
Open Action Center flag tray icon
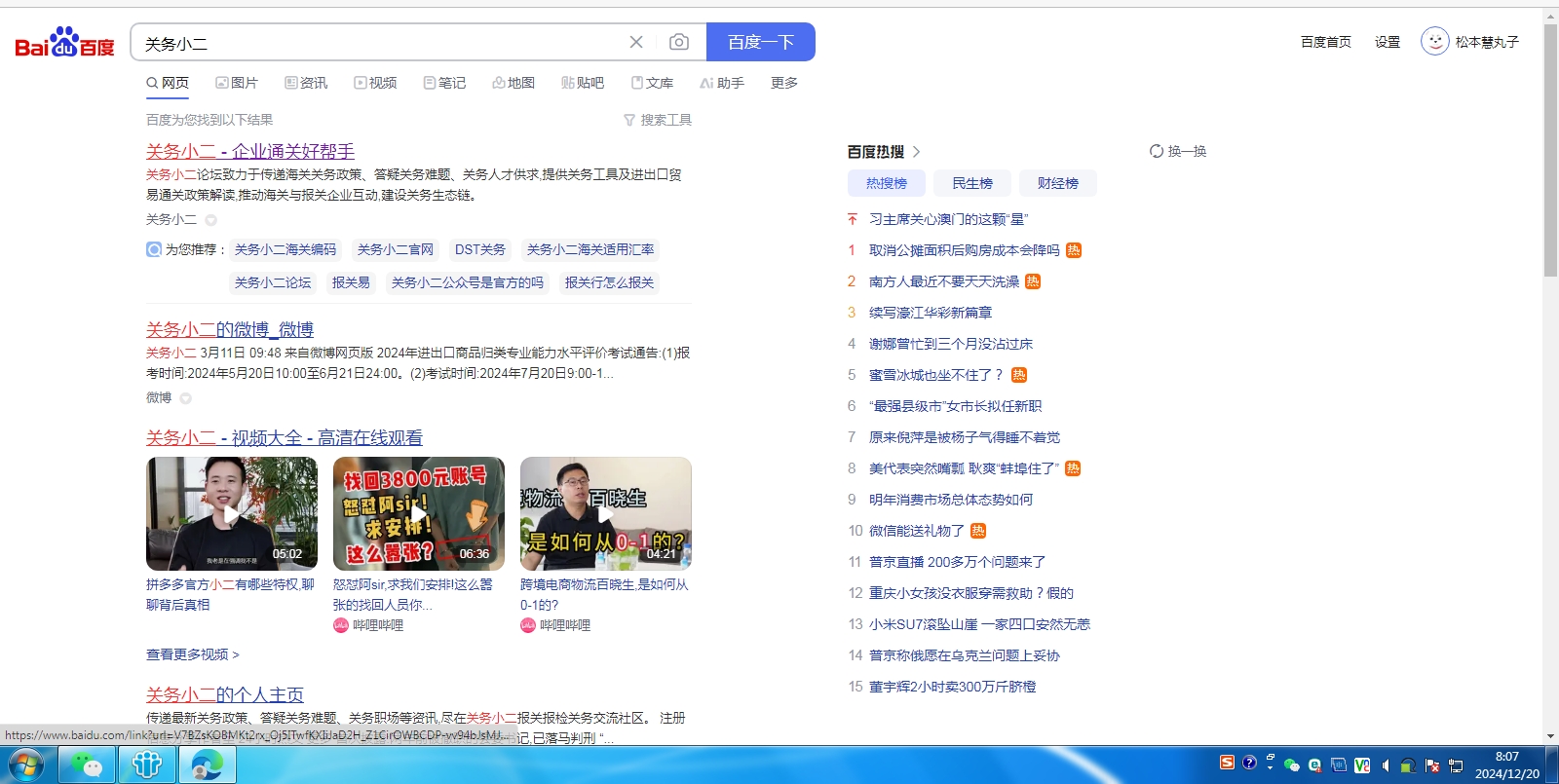coord(1432,765)
